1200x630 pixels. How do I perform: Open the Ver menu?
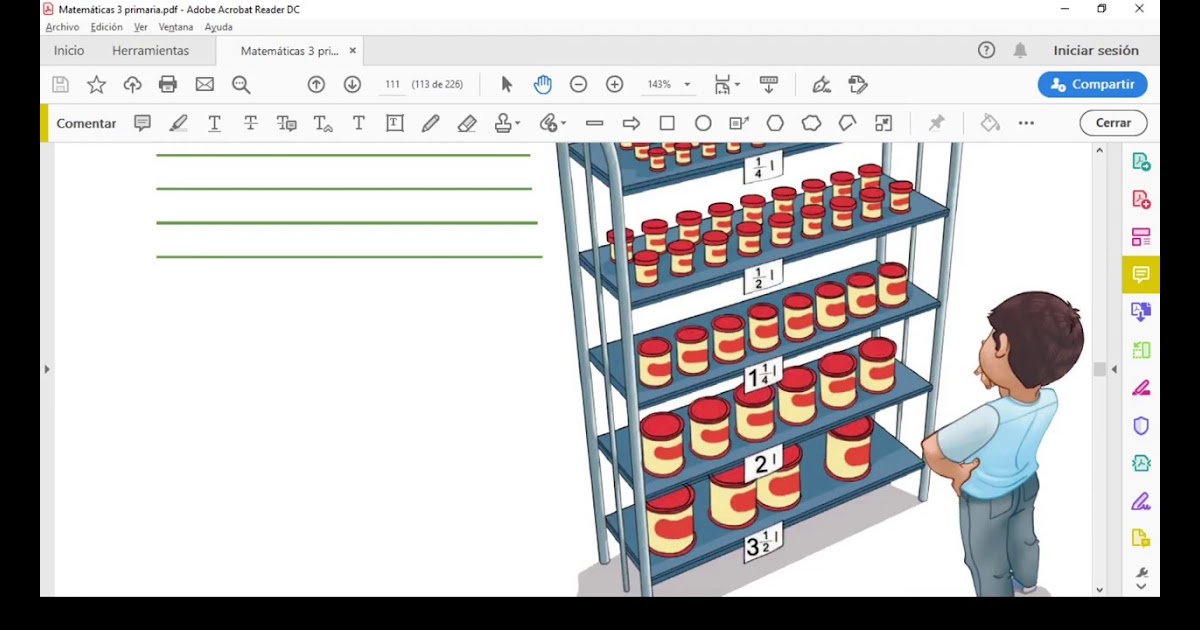140,27
